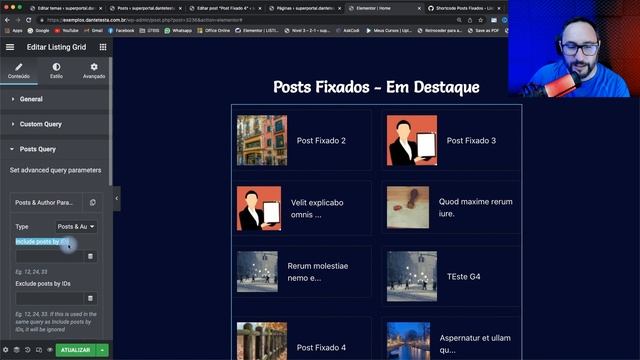The image size is (640, 360).
Task: Click the Aspernatur et ullam title
Action: (475, 344)
